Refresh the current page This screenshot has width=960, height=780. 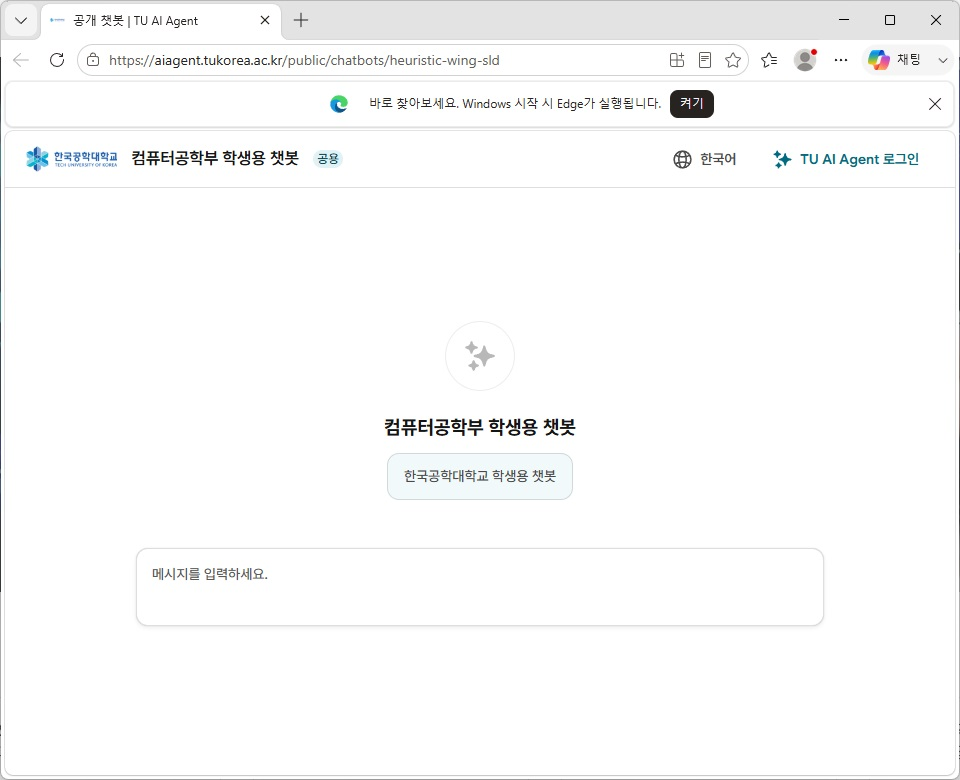[x=57, y=60]
